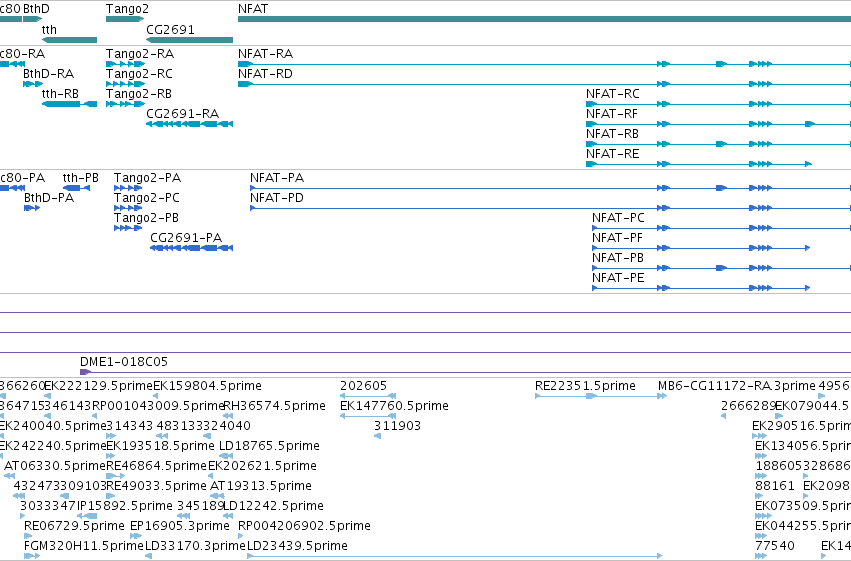Viewport: 851px width, 561px height.
Task: Click EST label EK222129.5prime
Action: point(98,386)
